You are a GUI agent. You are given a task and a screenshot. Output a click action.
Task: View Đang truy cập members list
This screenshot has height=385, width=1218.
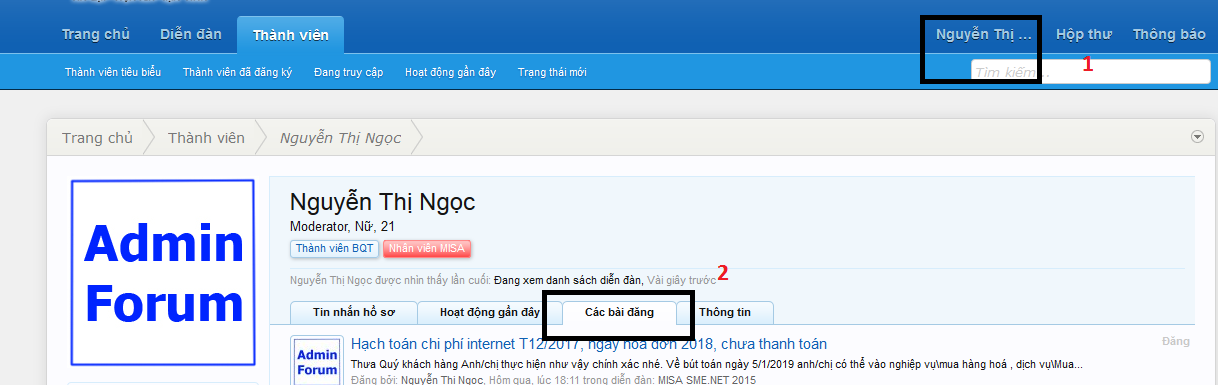[349, 72]
